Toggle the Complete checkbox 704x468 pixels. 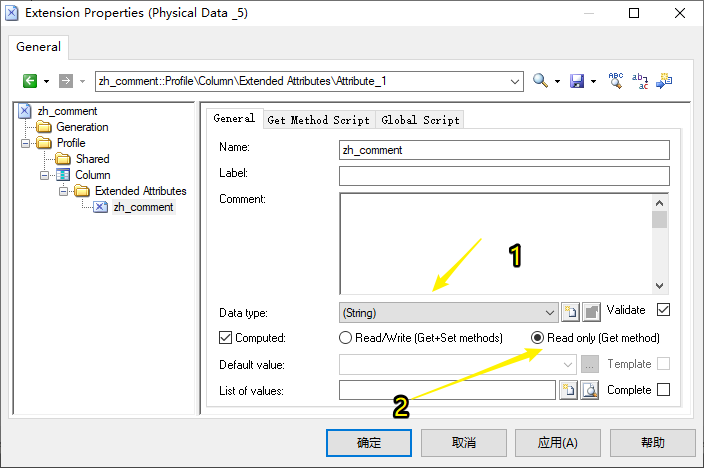pos(663,389)
